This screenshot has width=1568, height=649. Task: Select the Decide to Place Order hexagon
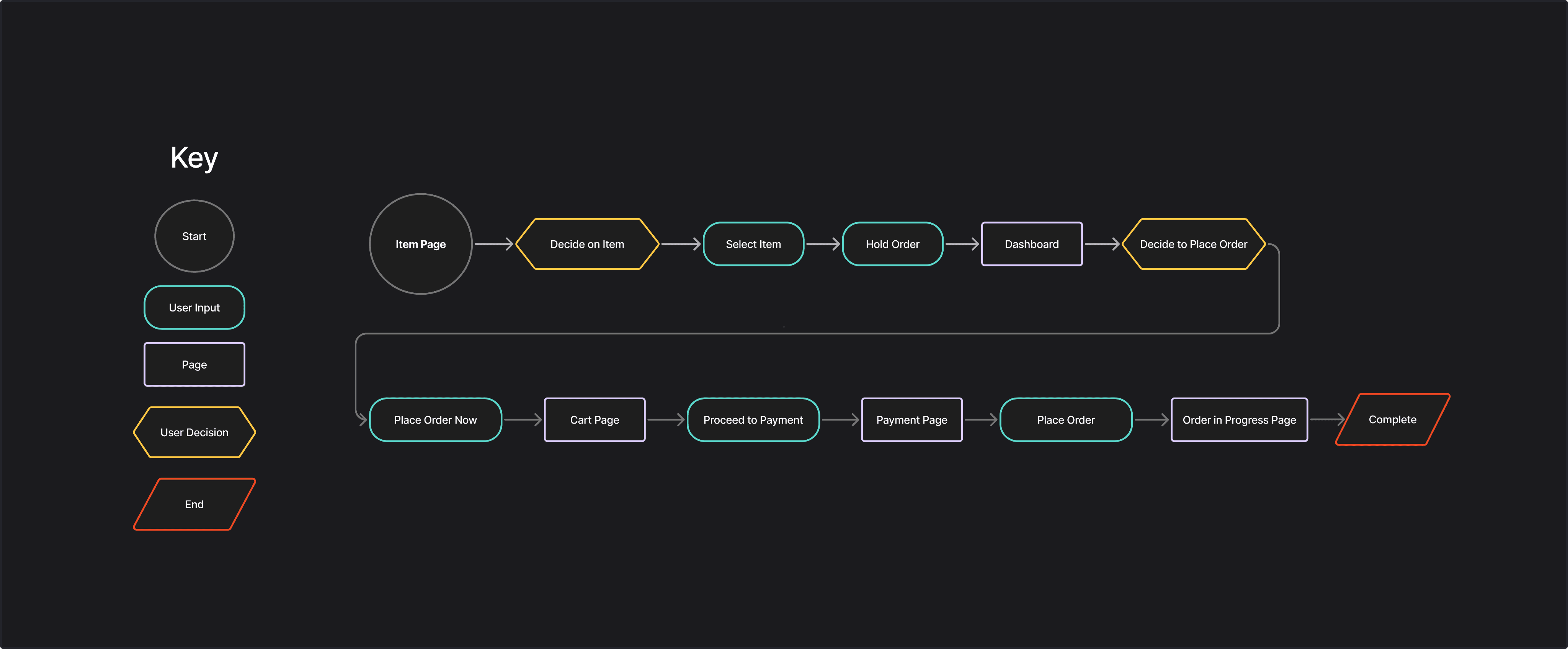(x=1193, y=244)
